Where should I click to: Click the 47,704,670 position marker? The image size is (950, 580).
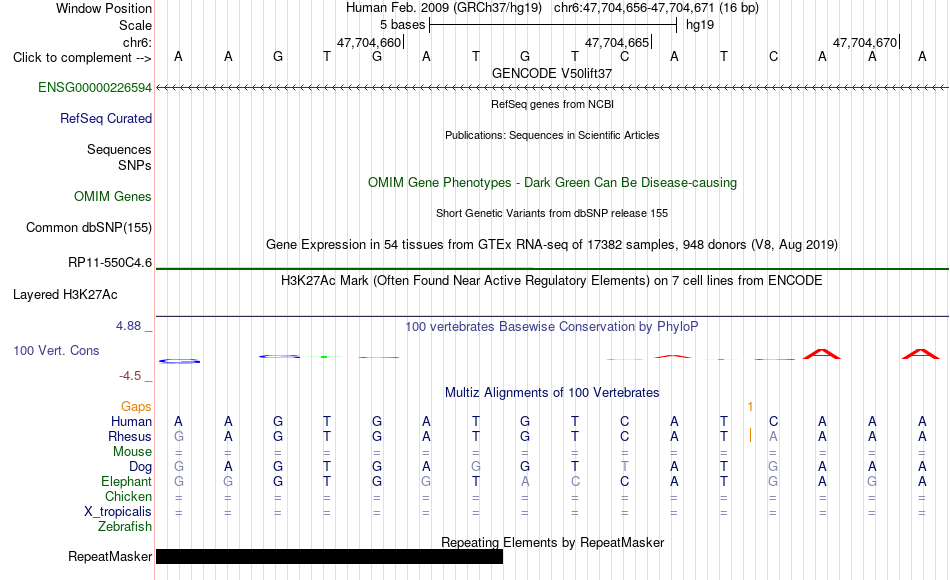(866, 42)
